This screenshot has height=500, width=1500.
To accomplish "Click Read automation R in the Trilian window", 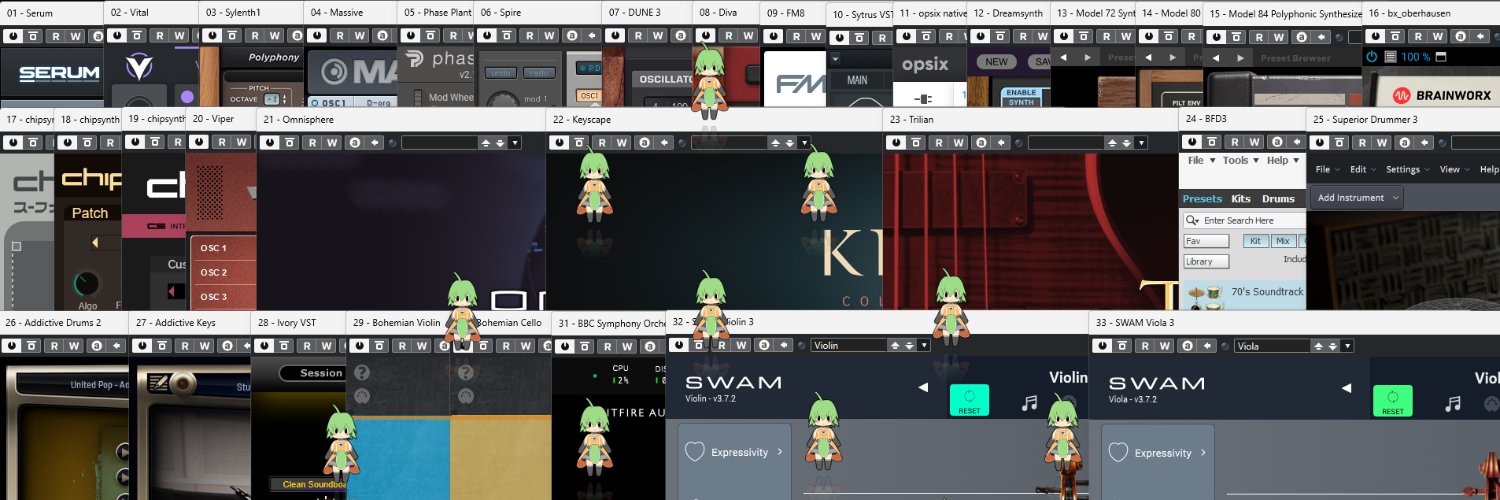I will pos(938,142).
